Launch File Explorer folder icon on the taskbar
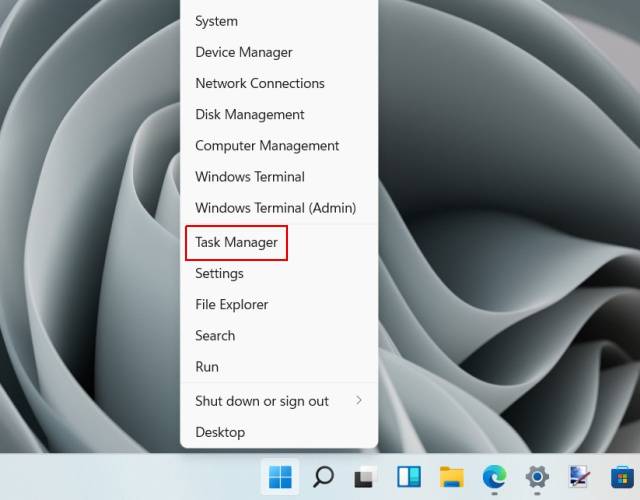This screenshot has height=500, width=640. pos(451,477)
